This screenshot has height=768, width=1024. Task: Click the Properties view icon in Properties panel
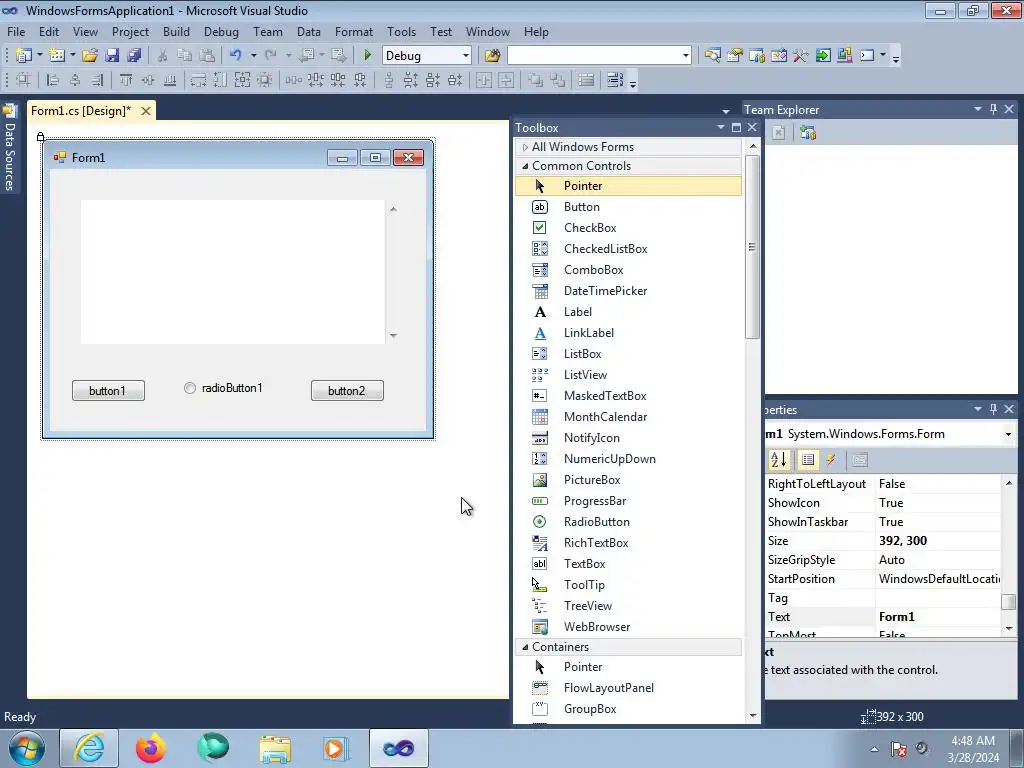808,460
